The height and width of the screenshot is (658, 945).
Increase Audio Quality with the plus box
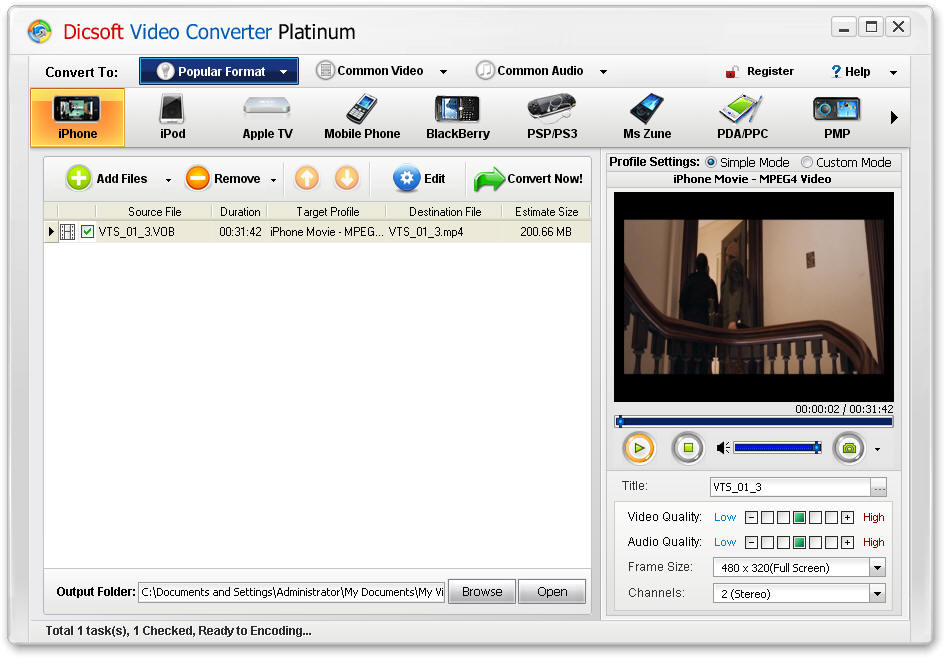pos(847,542)
